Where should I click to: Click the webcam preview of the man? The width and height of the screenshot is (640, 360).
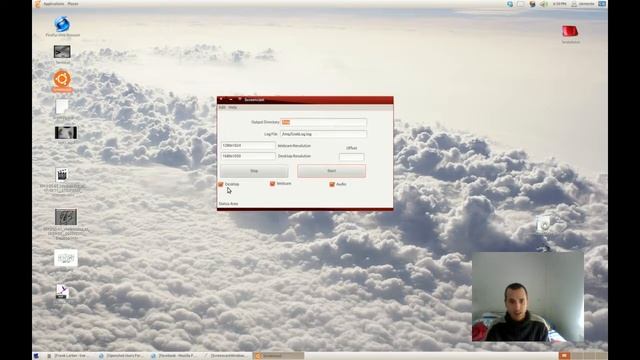click(528, 297)
